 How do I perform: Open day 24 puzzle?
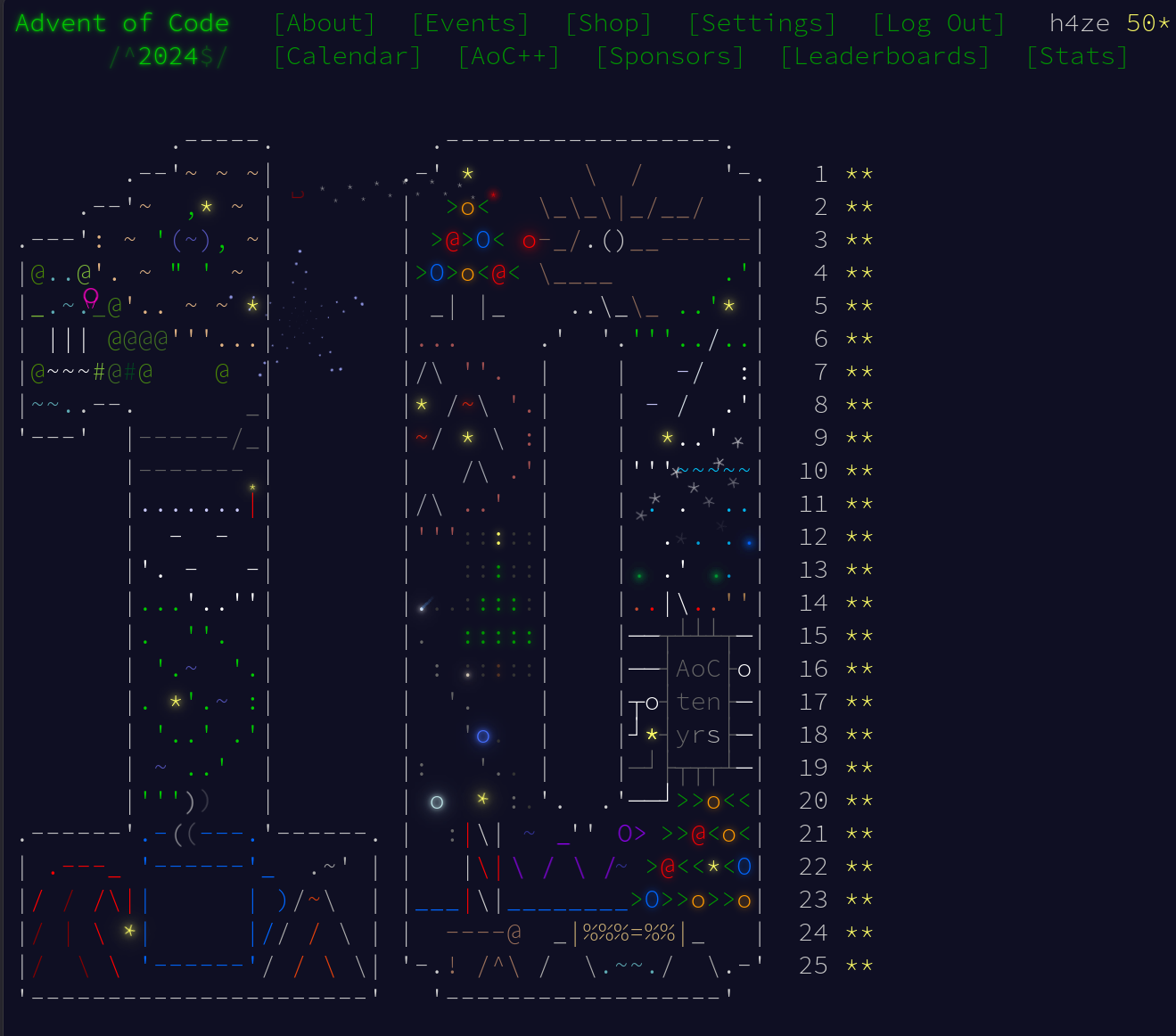point(814,933)
